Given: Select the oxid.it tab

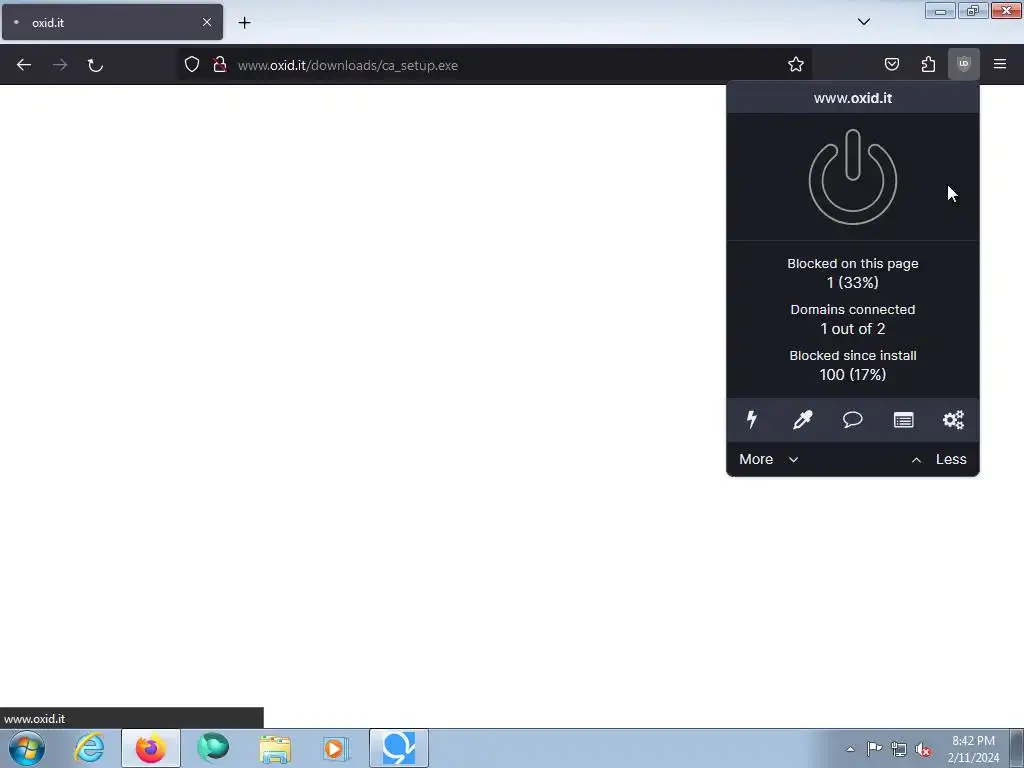Looking at the screenshot, I should 112,22.
